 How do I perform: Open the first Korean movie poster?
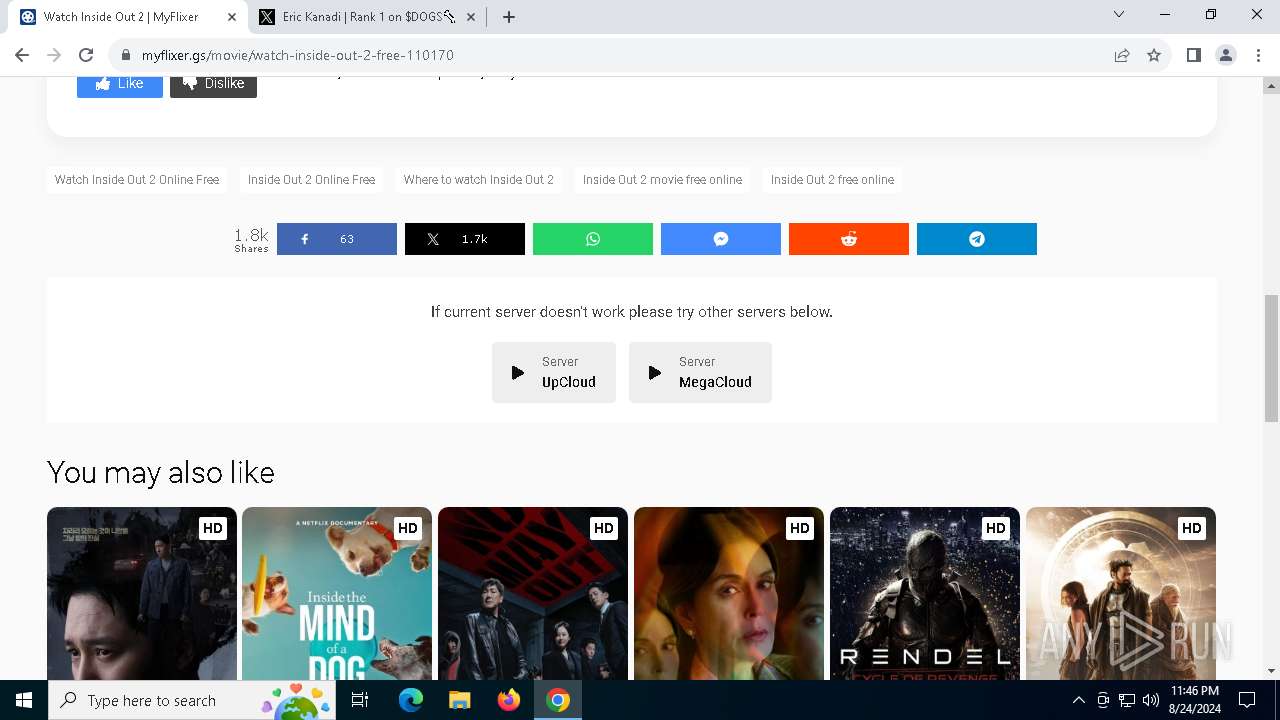(x=142, y=594)
